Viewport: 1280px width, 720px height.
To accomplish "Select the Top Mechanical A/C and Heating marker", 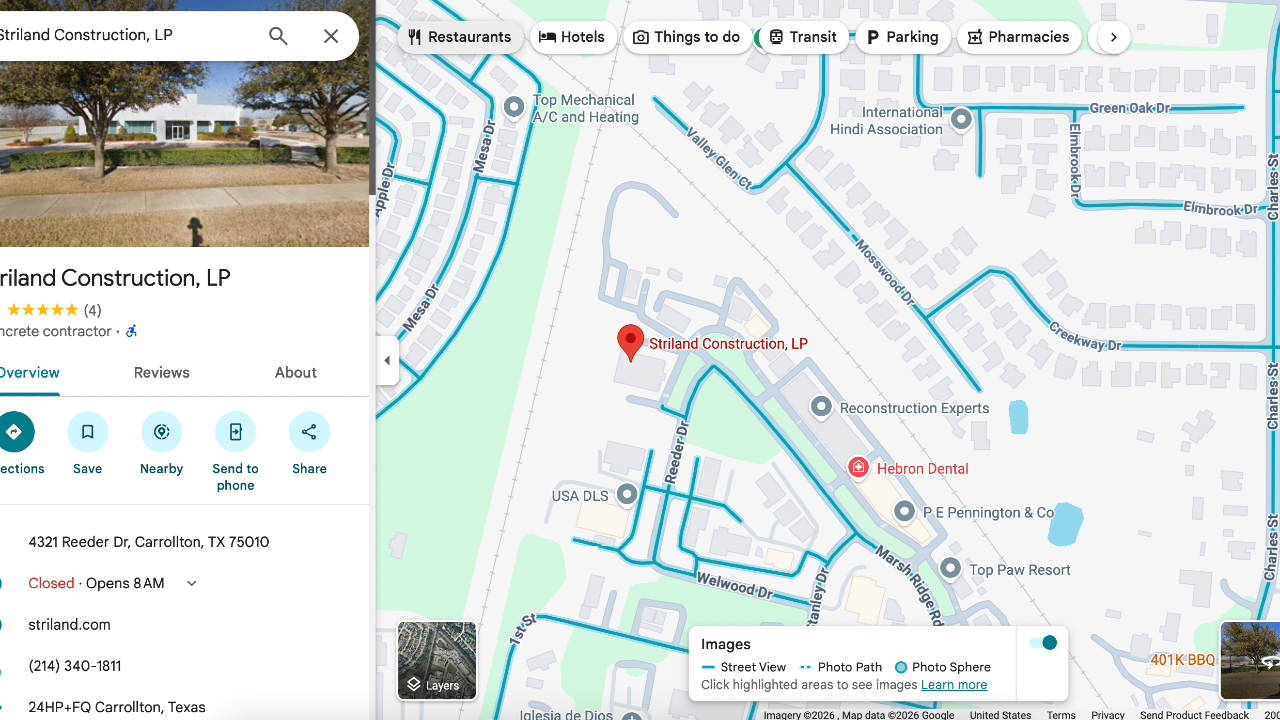I will 514,107.
